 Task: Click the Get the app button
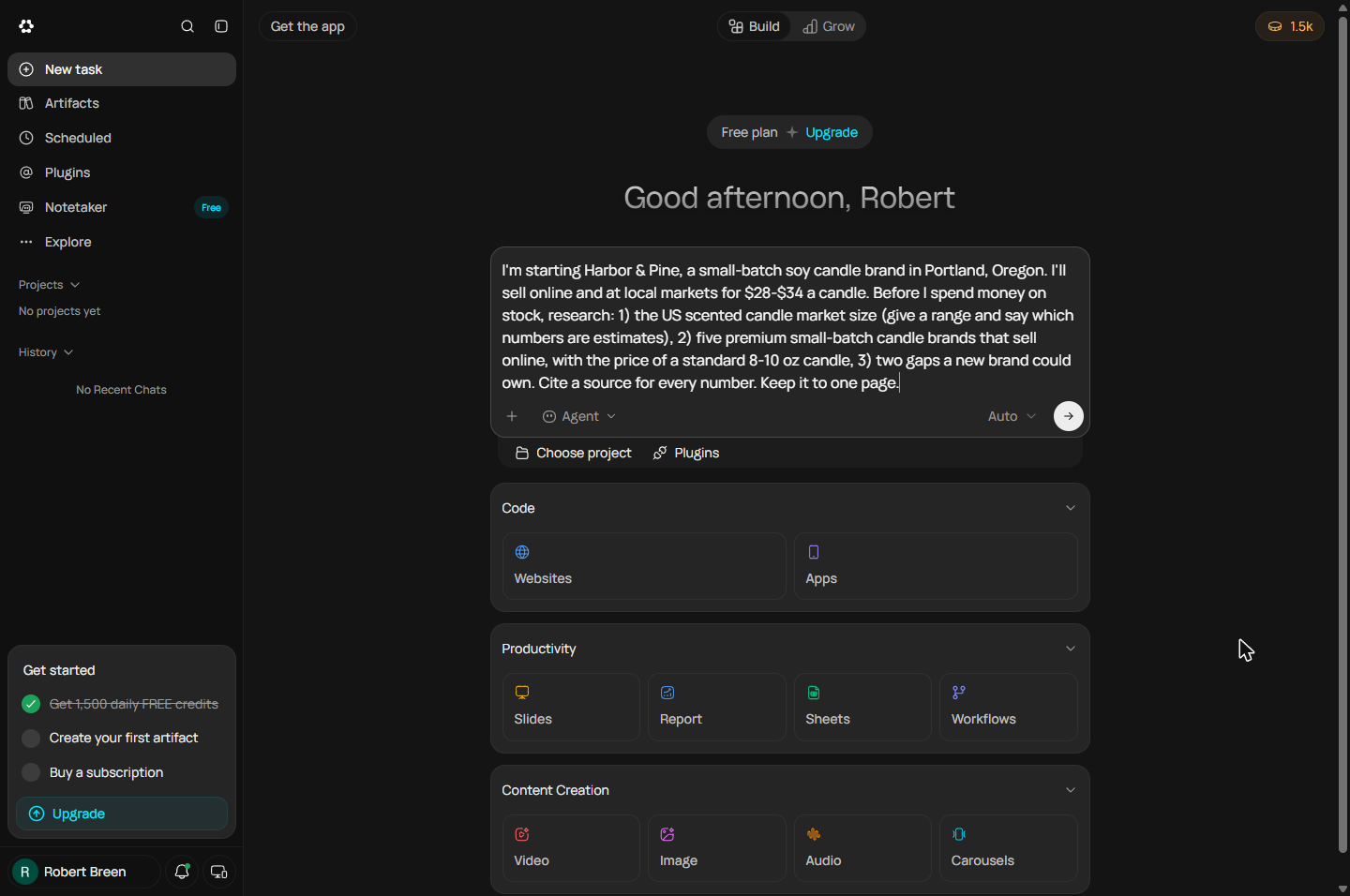click(307, 26)
